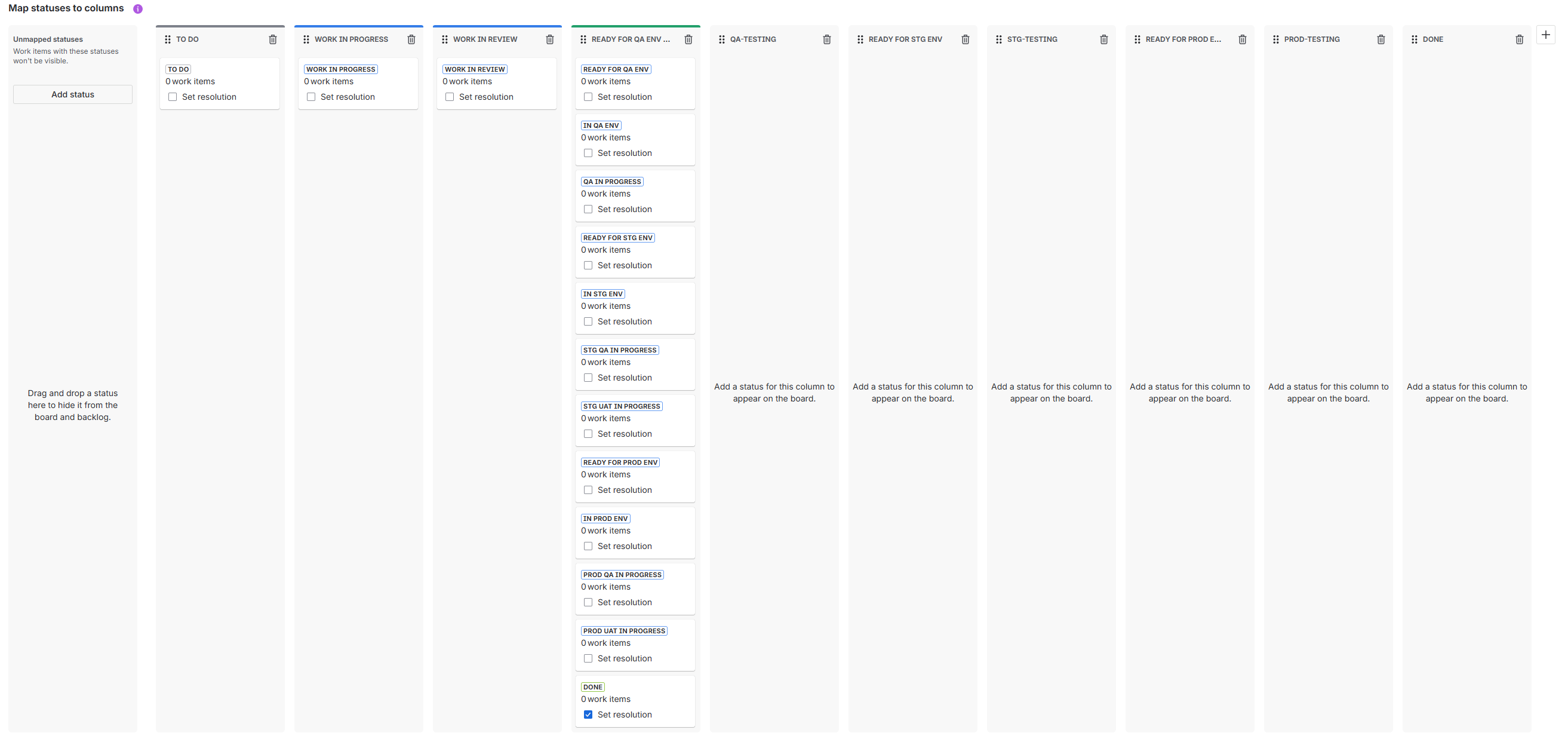Enable Set resolution for TO DO status

click(173, 97)
